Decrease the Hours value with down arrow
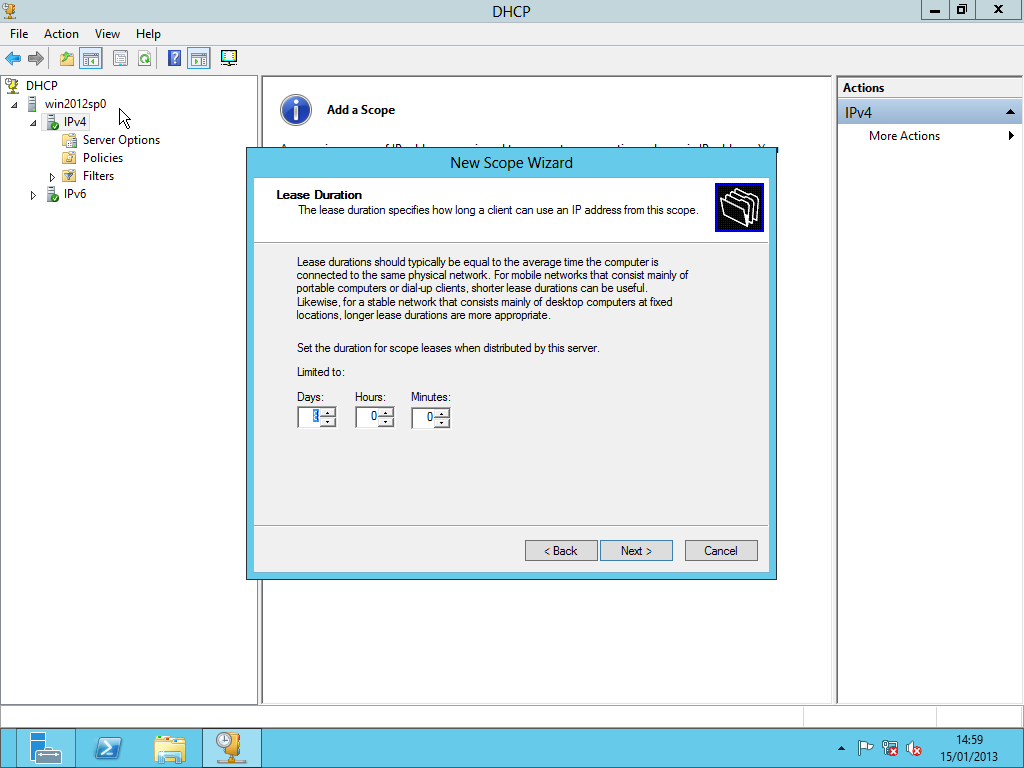The height and width of the screenshot is (768, 1024). (385, 422)
